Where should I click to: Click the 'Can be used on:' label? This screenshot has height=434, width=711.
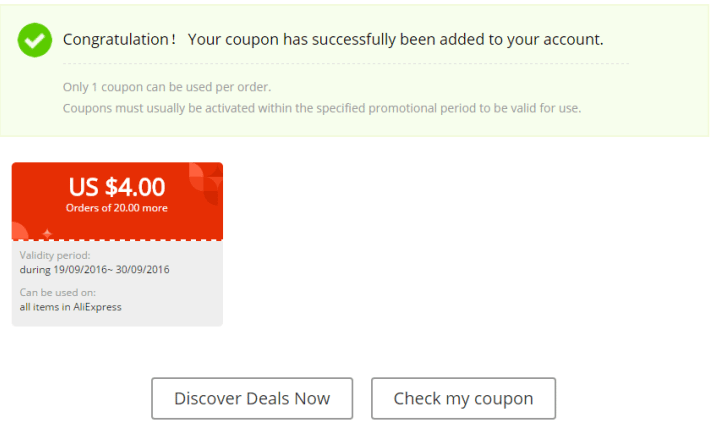58,293
